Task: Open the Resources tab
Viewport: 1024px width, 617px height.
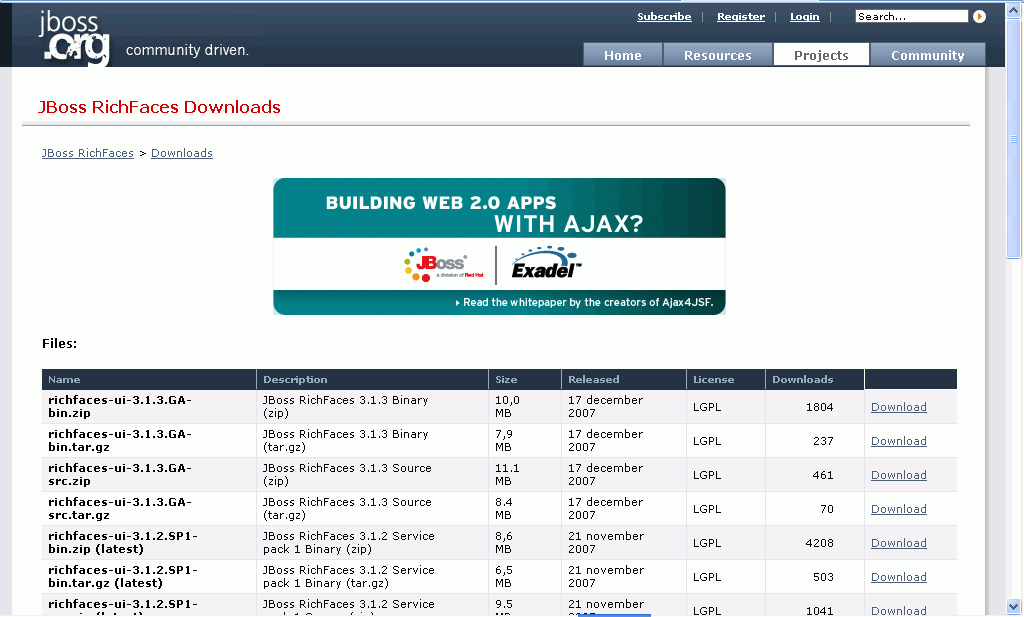Action: click(x=718, y=55)
